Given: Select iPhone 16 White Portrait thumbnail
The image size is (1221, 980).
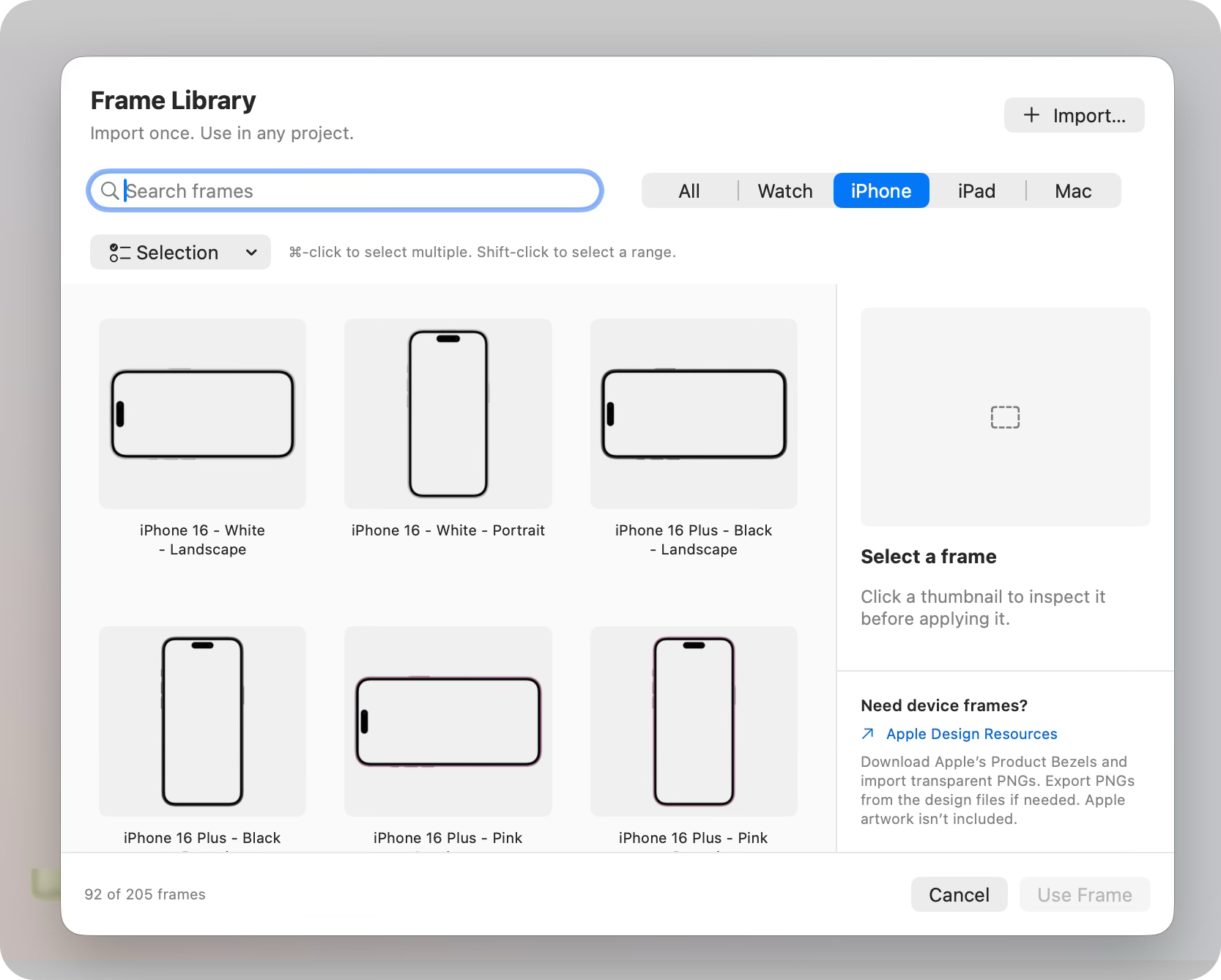Looking at the screenshot, I should click(x=448, y=414).
